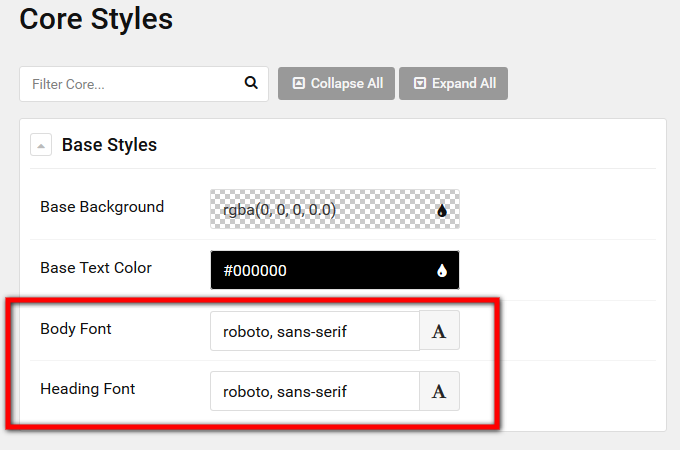Click the Base Text Color label
680x450 pixels.
(x=96, y=268)
